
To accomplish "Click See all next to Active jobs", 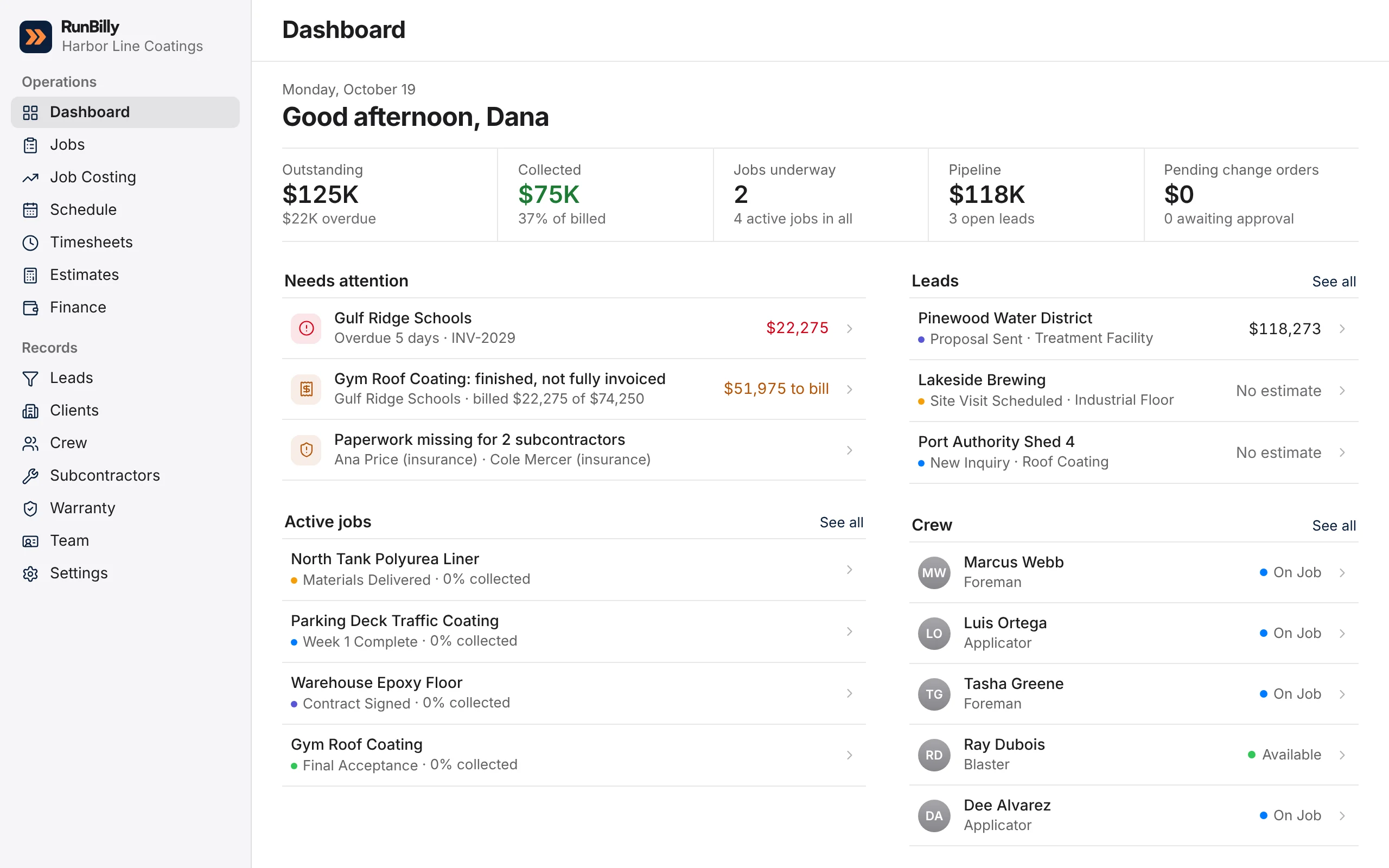I will pyautogui.click(x=842, y=522).
